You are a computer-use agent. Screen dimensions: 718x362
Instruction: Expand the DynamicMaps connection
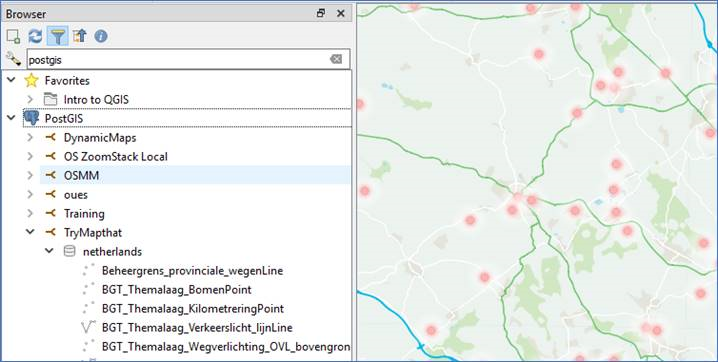[x=30, y=137]
